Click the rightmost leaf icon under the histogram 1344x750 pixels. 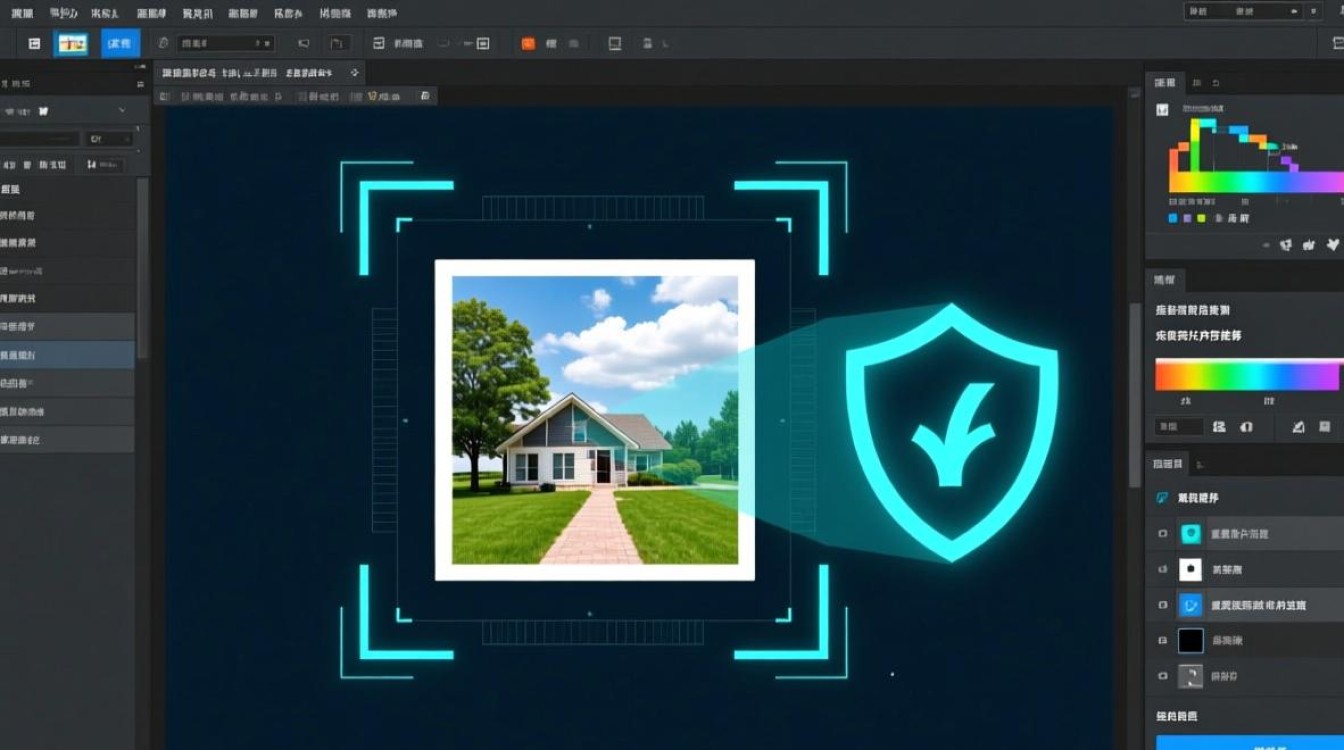[1331, 244]
